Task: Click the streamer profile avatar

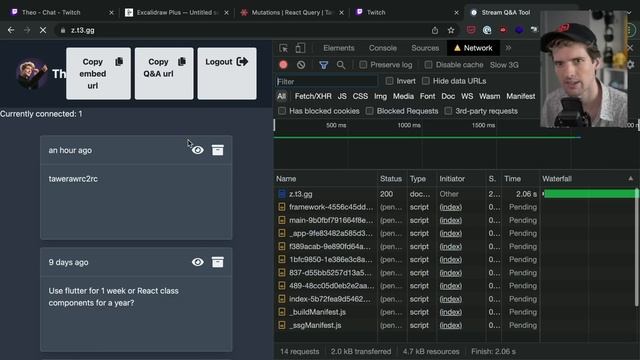Action: point(31,73)
